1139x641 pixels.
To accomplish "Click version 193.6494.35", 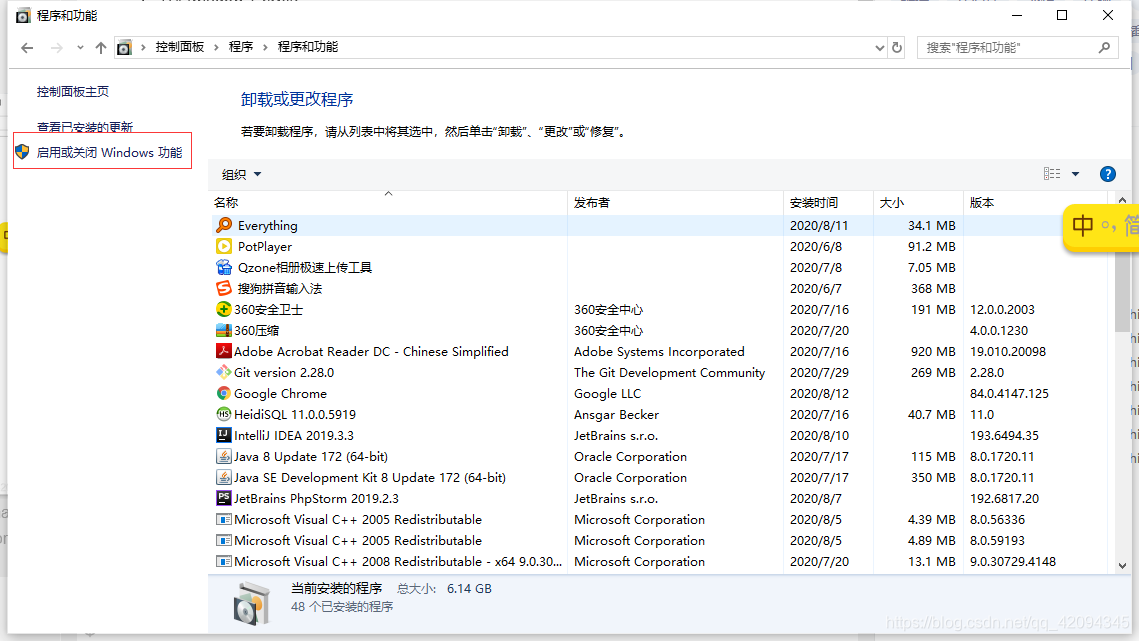I will 1004,436.
